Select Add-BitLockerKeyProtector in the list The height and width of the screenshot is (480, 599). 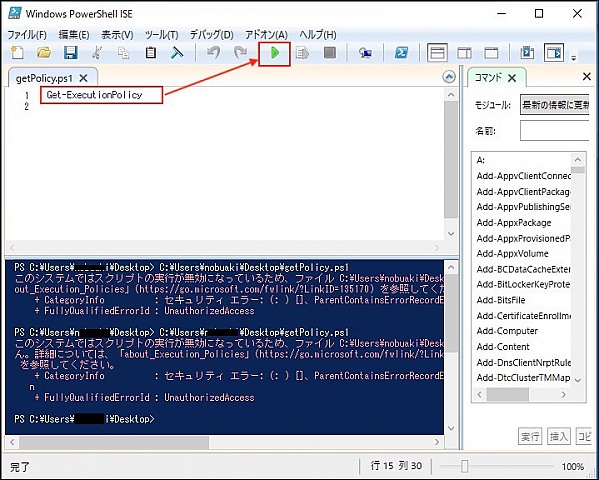523,285
